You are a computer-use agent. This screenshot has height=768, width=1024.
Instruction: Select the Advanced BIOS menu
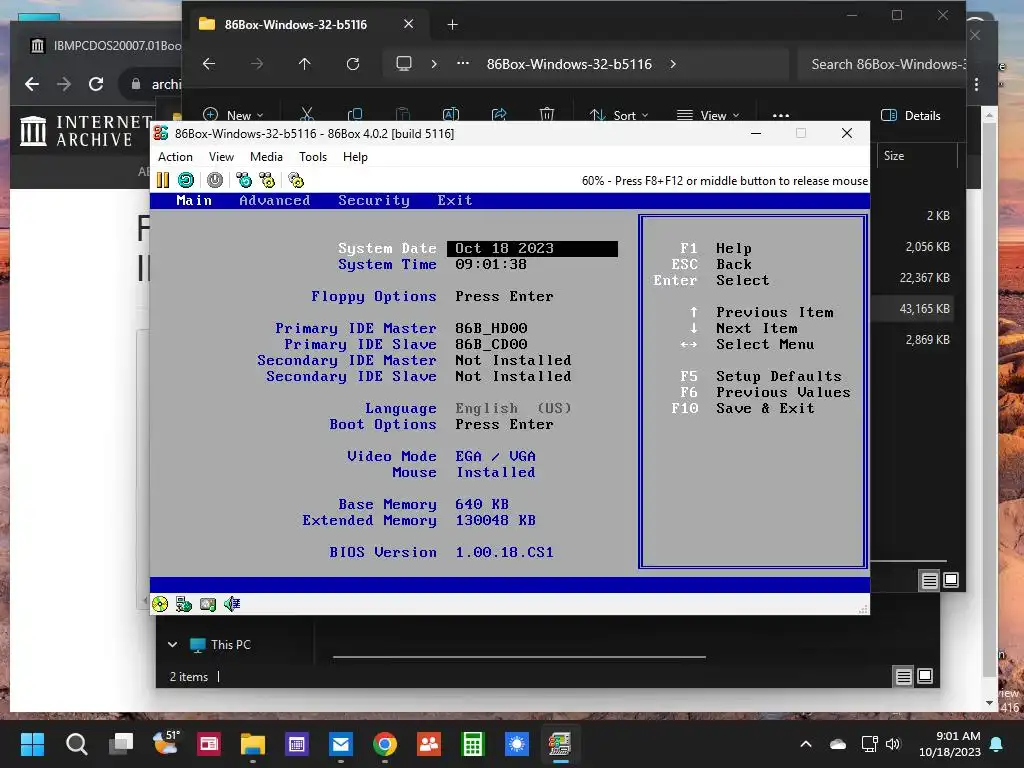click(274, 200)
